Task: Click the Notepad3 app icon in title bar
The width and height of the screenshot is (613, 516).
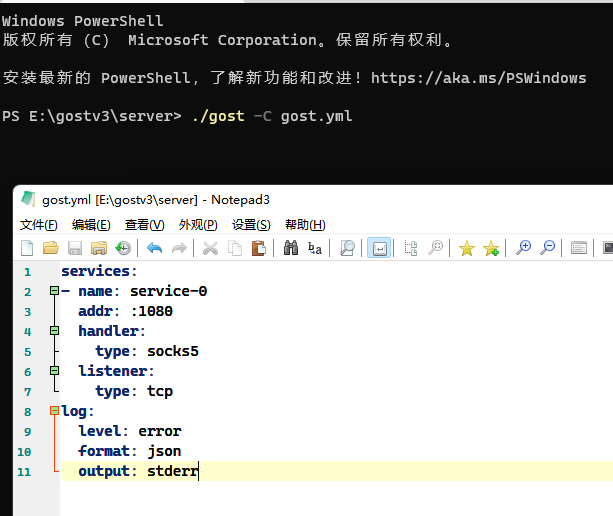Action: coord(28,199)
